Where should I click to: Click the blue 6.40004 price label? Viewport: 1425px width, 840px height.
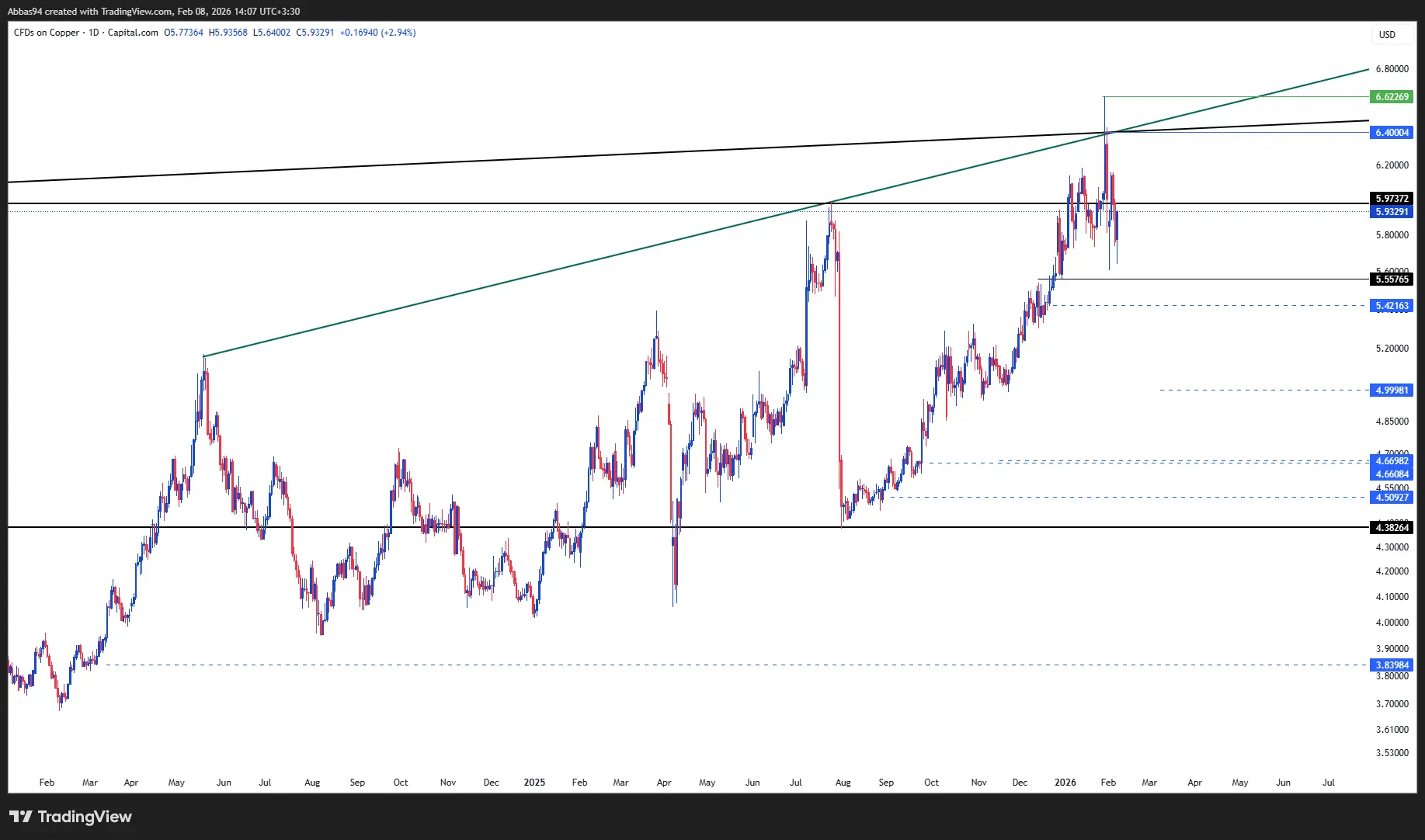1392,133
